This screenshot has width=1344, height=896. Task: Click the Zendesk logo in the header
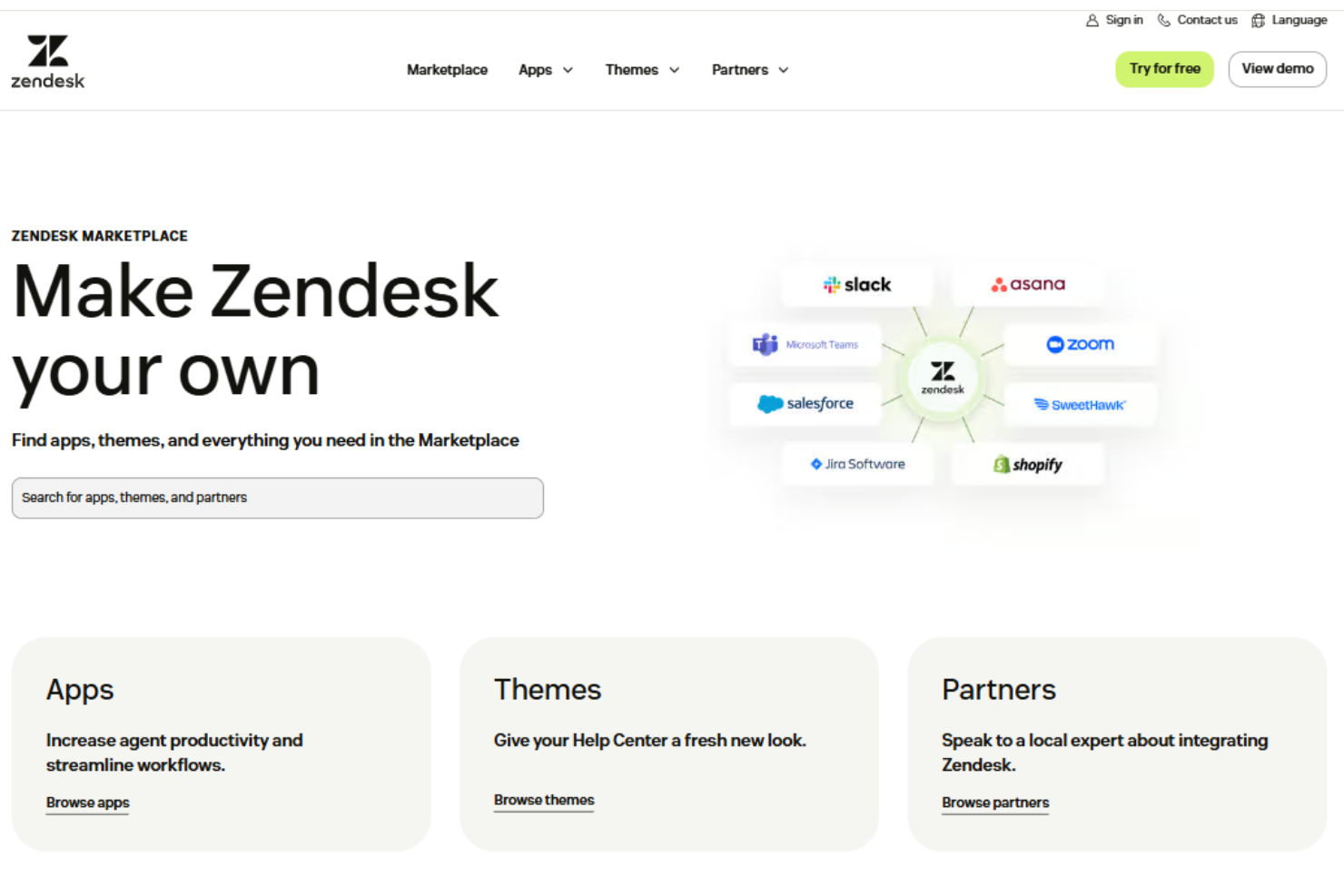click(47, 58)
